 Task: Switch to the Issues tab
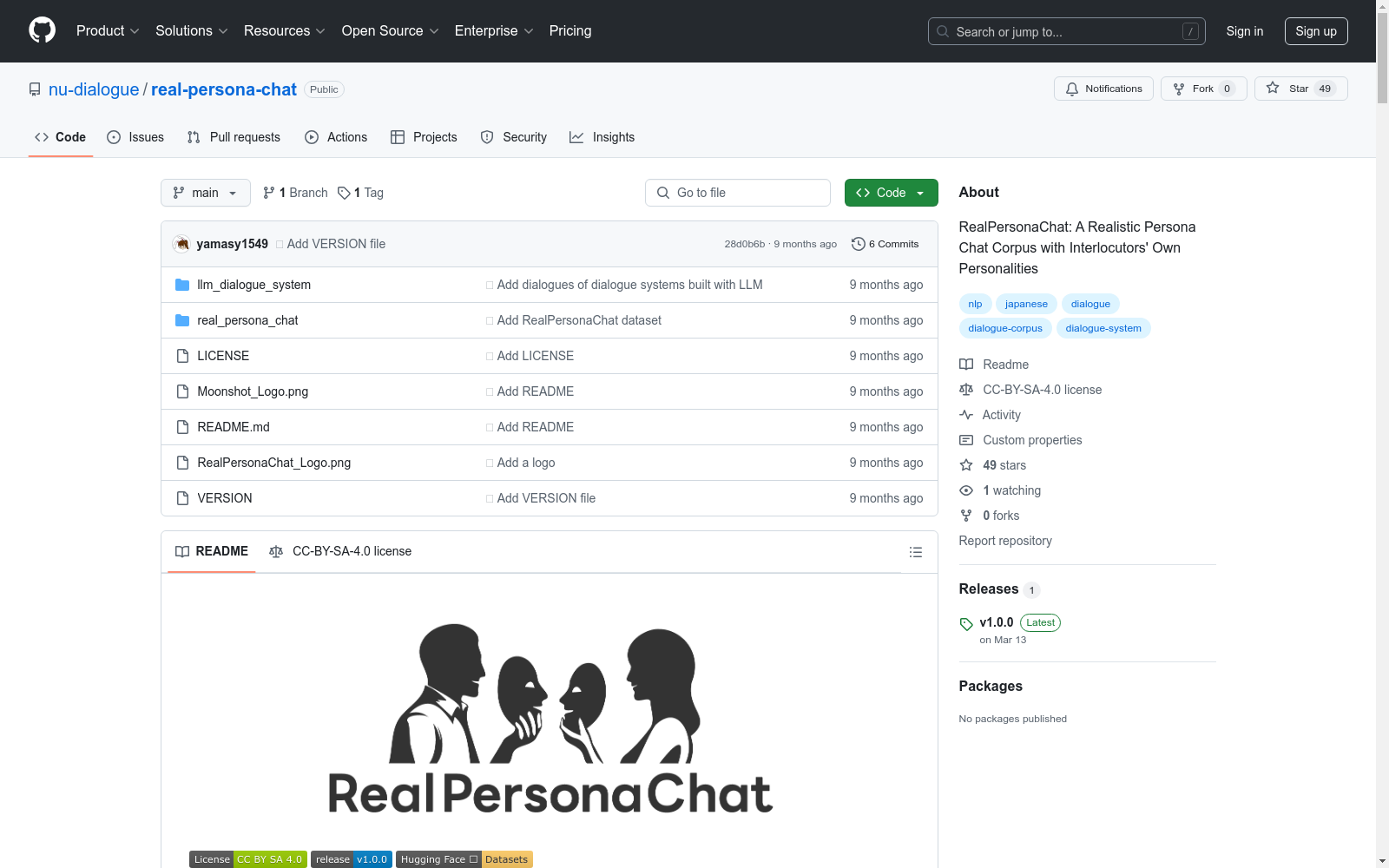(x=135, y=137)
